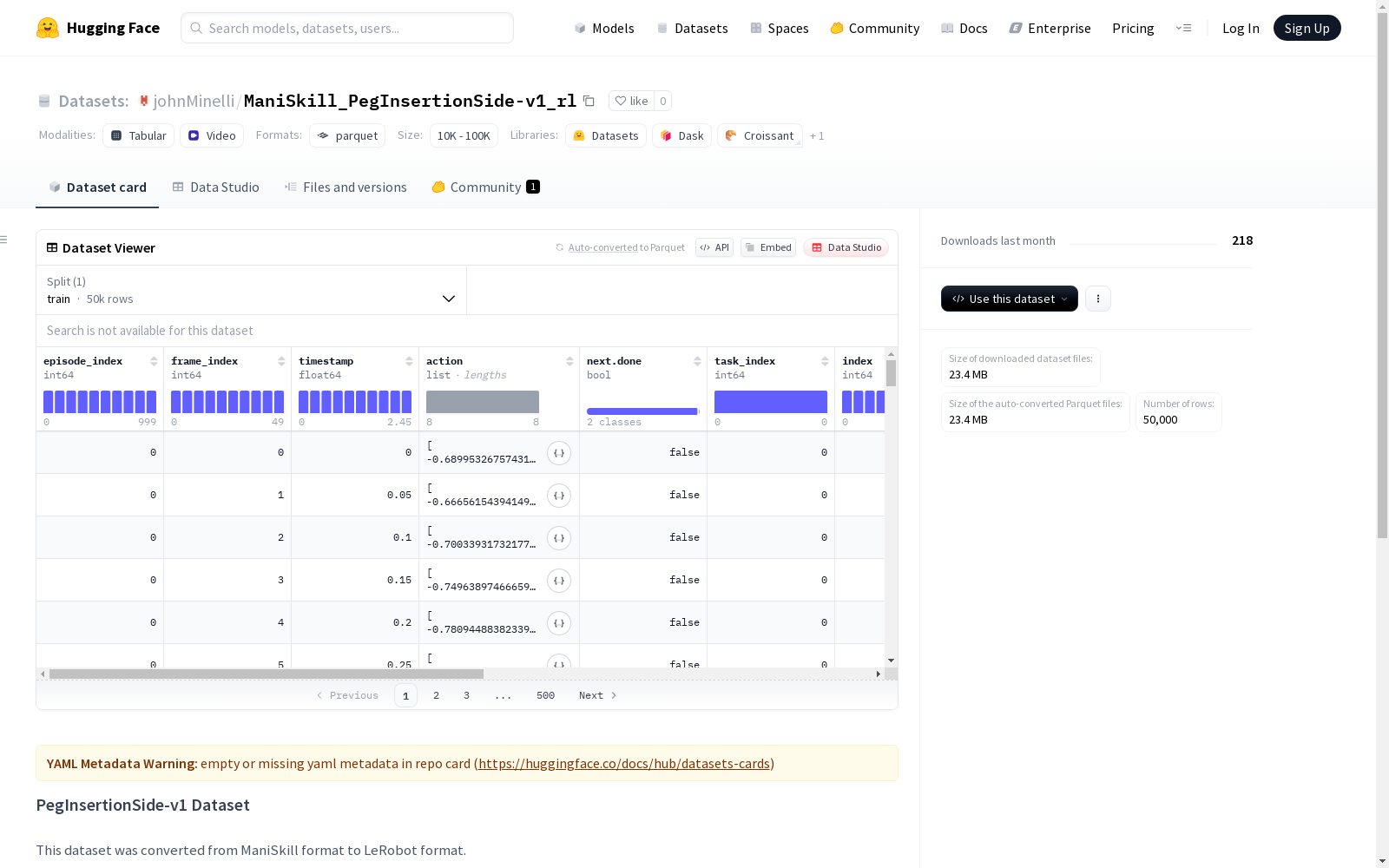Open the API button in Dataset Viewer
Screen dimensions: 1389x868
pyautogui.click(x=714, y=247)
